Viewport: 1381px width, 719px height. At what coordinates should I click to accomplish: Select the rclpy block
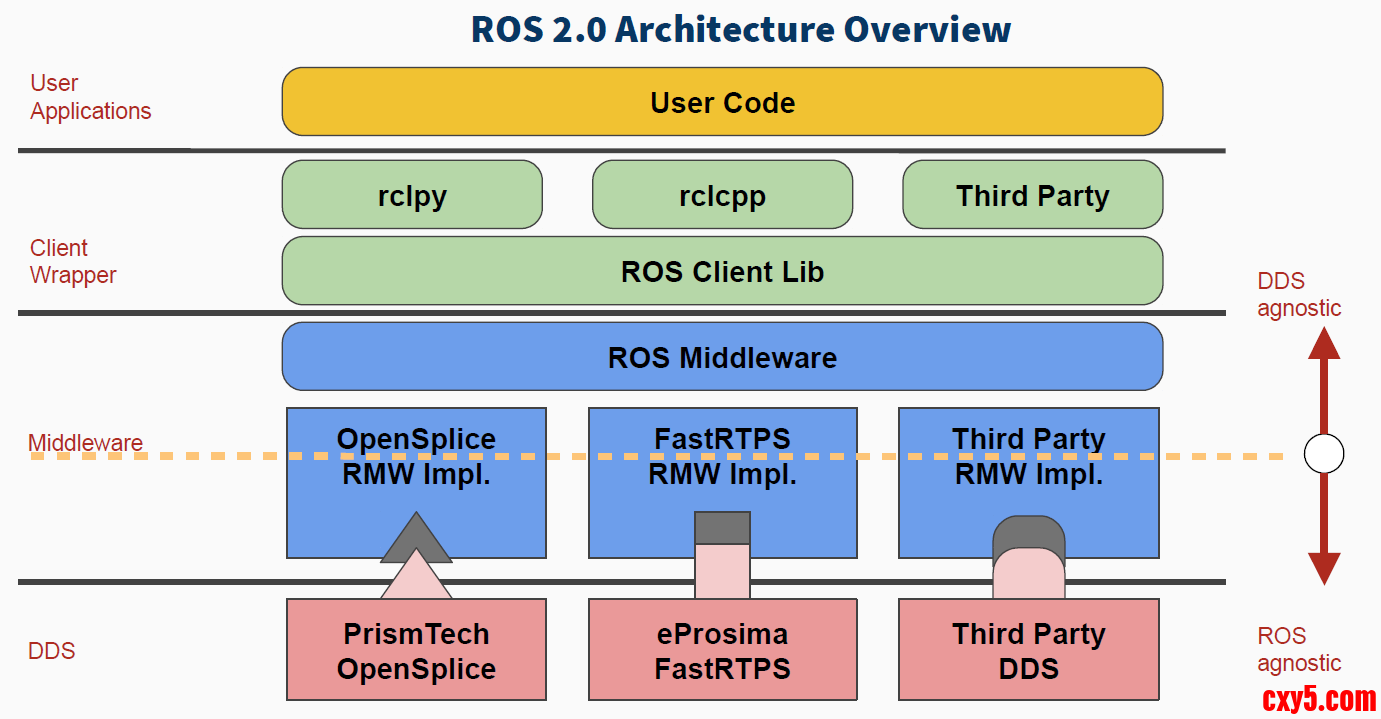412,195
